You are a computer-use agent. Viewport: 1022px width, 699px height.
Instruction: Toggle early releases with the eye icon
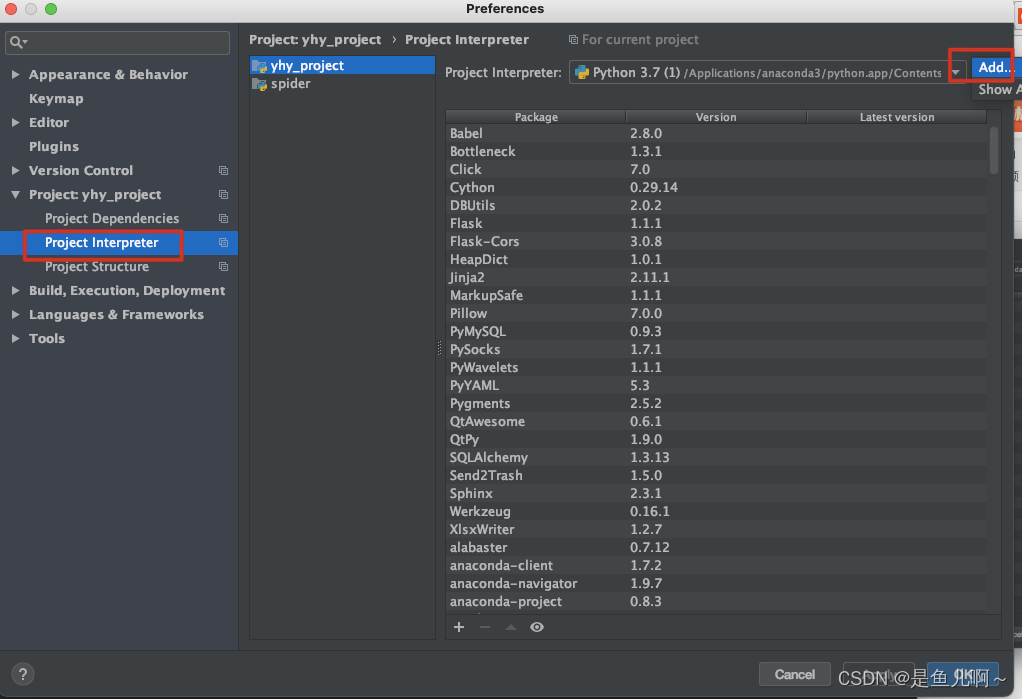tap(536, 627)
